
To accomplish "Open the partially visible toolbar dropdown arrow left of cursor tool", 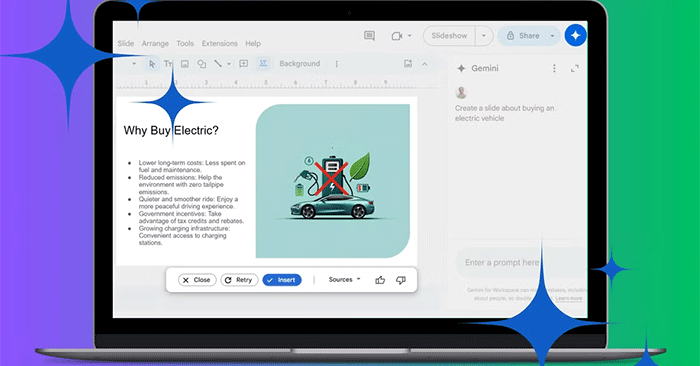I will [133, 64].
